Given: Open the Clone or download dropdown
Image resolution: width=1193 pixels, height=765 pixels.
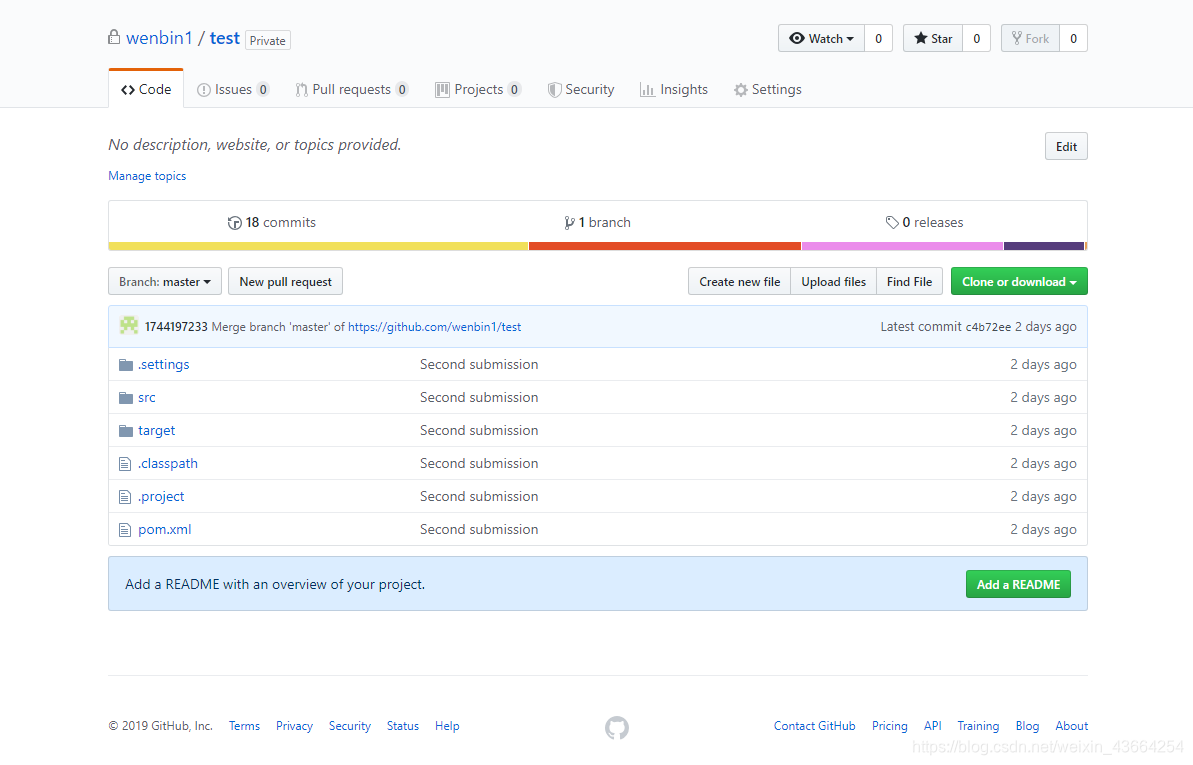Looking at the screenshot, I should tap(1019, 282).
